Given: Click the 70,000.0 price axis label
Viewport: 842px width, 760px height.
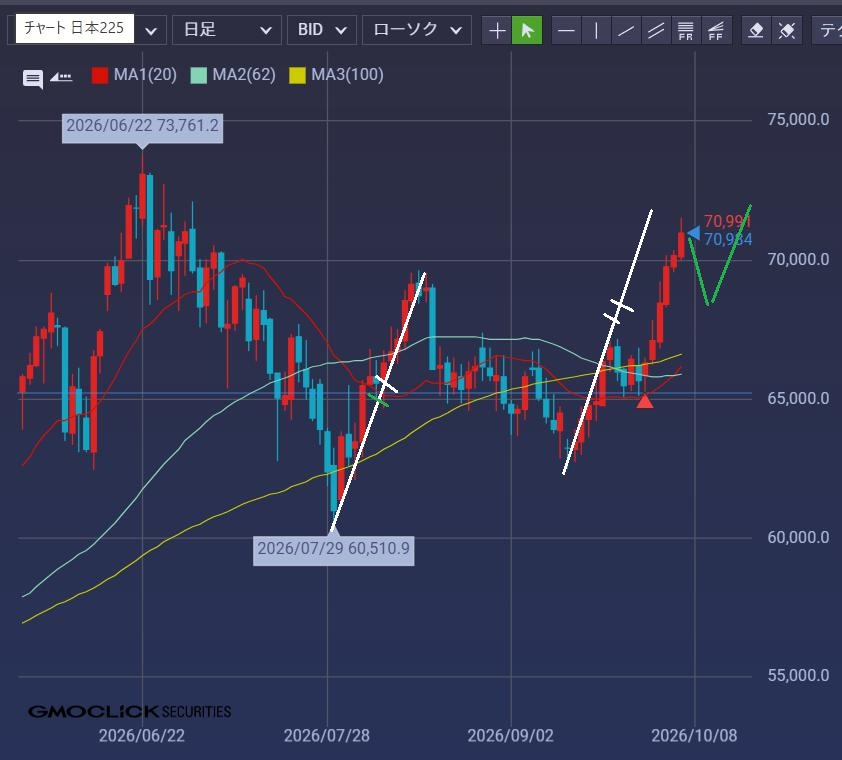Looking at the screenshot, I should (x=798, y=259).
